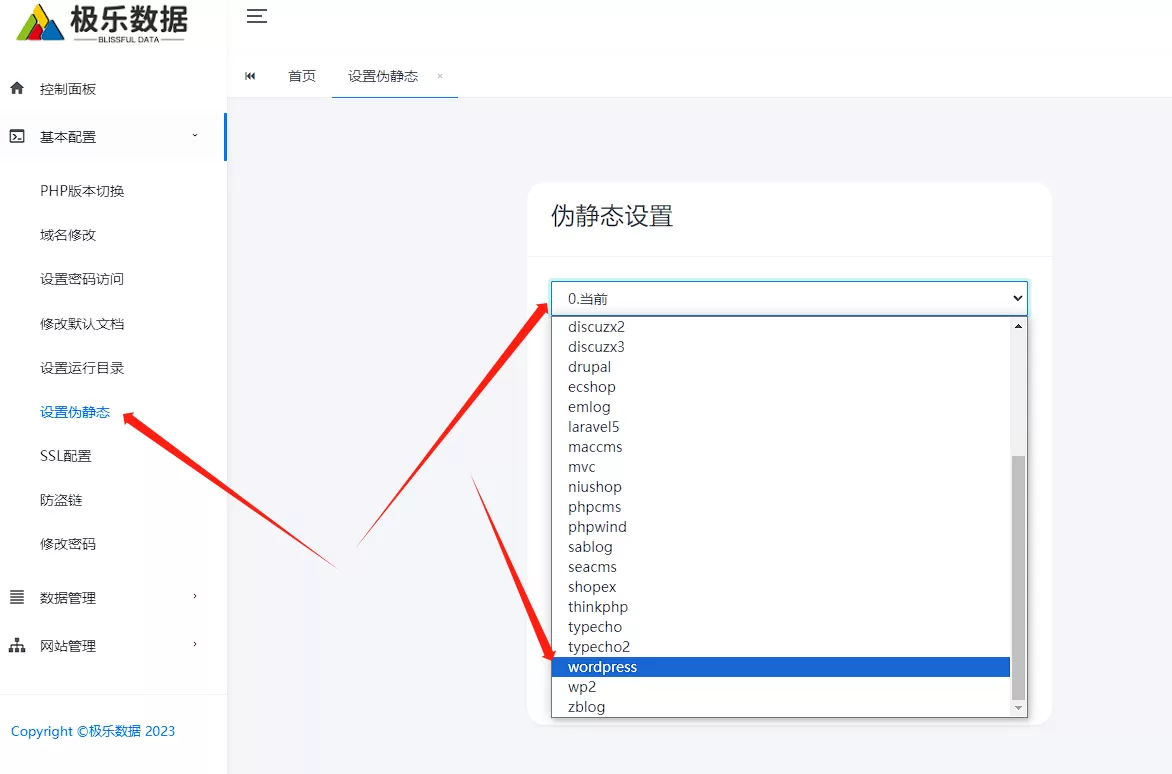This screenshot has height=774, width=1172.
Task: Close the 设置伪静态 tab
Action: pyautogui.click(x=440, y=75)
